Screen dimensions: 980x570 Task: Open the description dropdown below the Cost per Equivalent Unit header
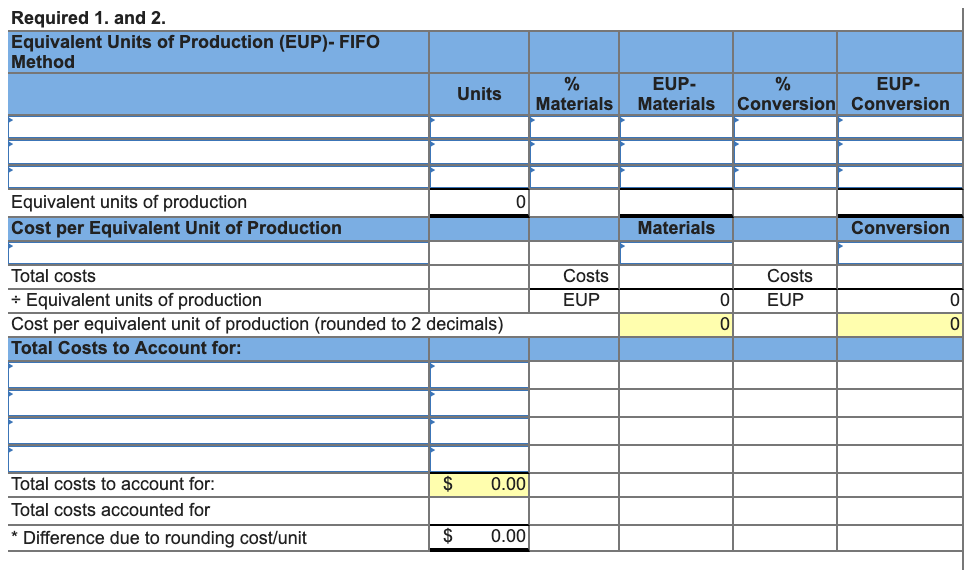[x=219, y=253]
